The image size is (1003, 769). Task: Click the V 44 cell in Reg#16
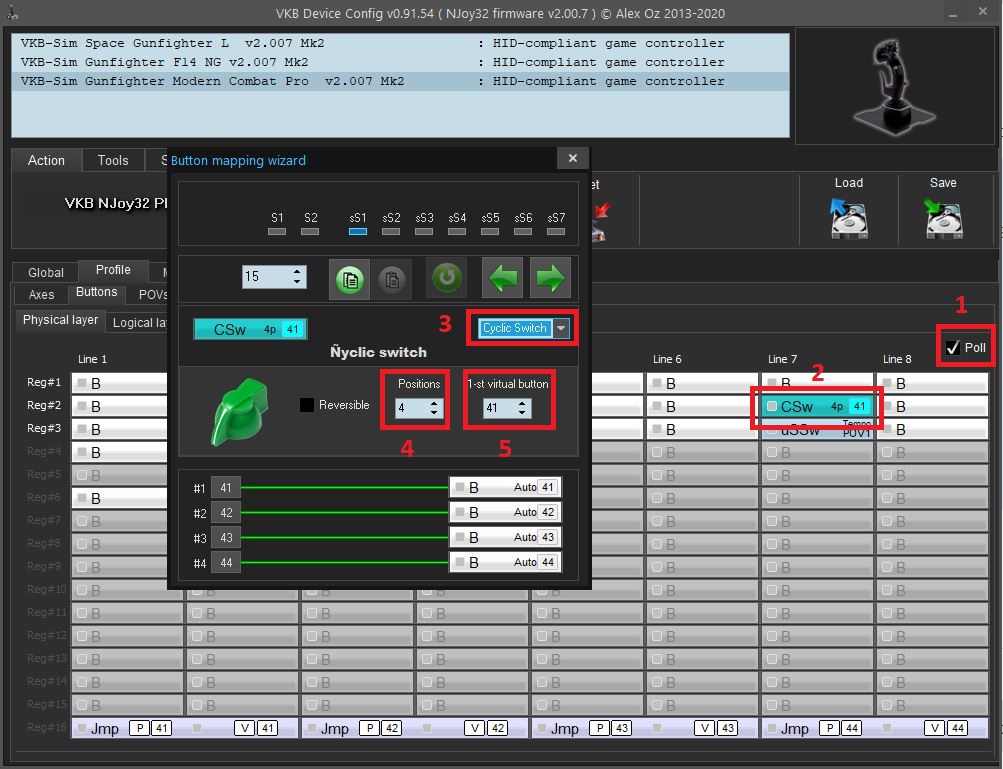coord(933,728)
